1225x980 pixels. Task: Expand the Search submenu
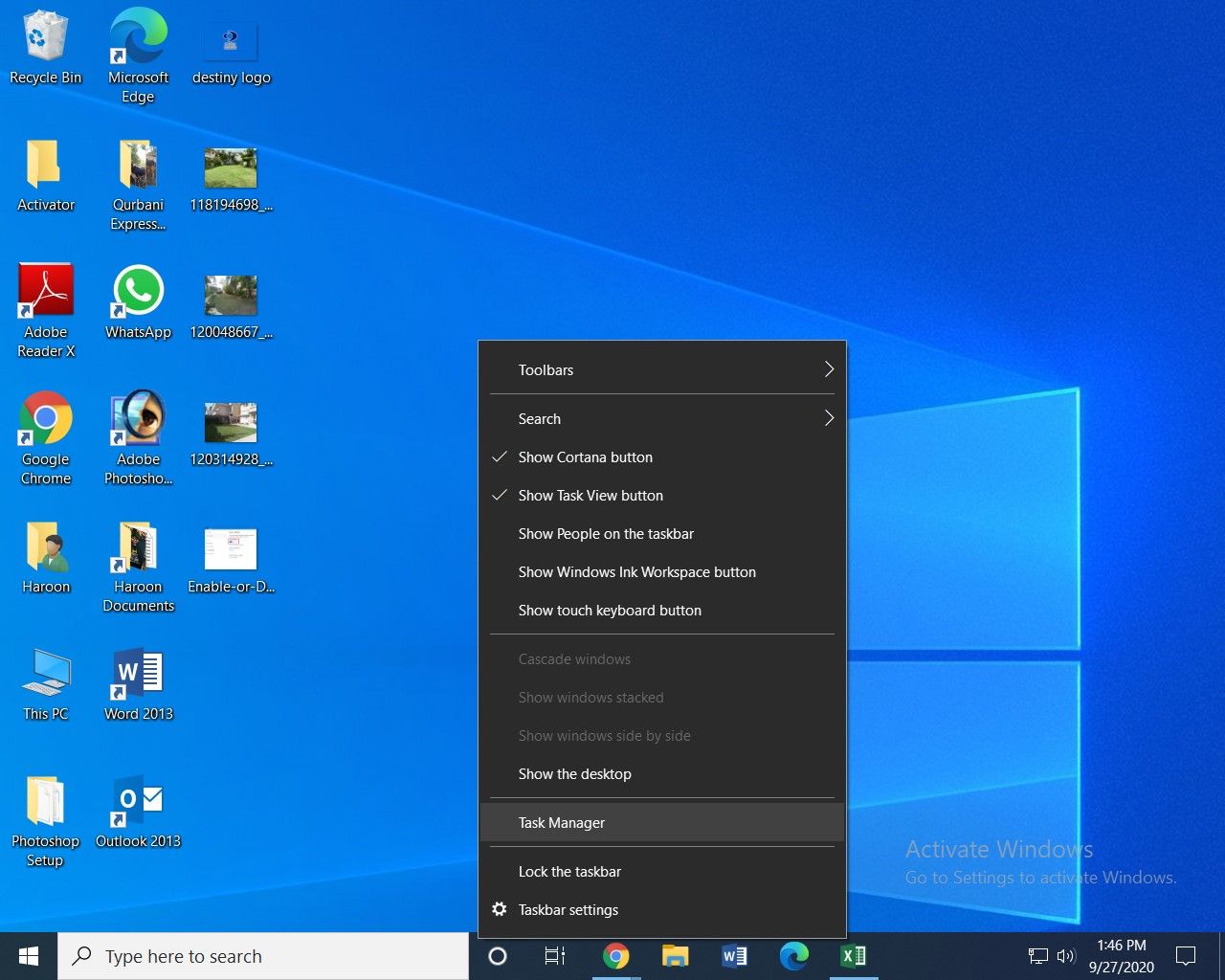[662, 419]
